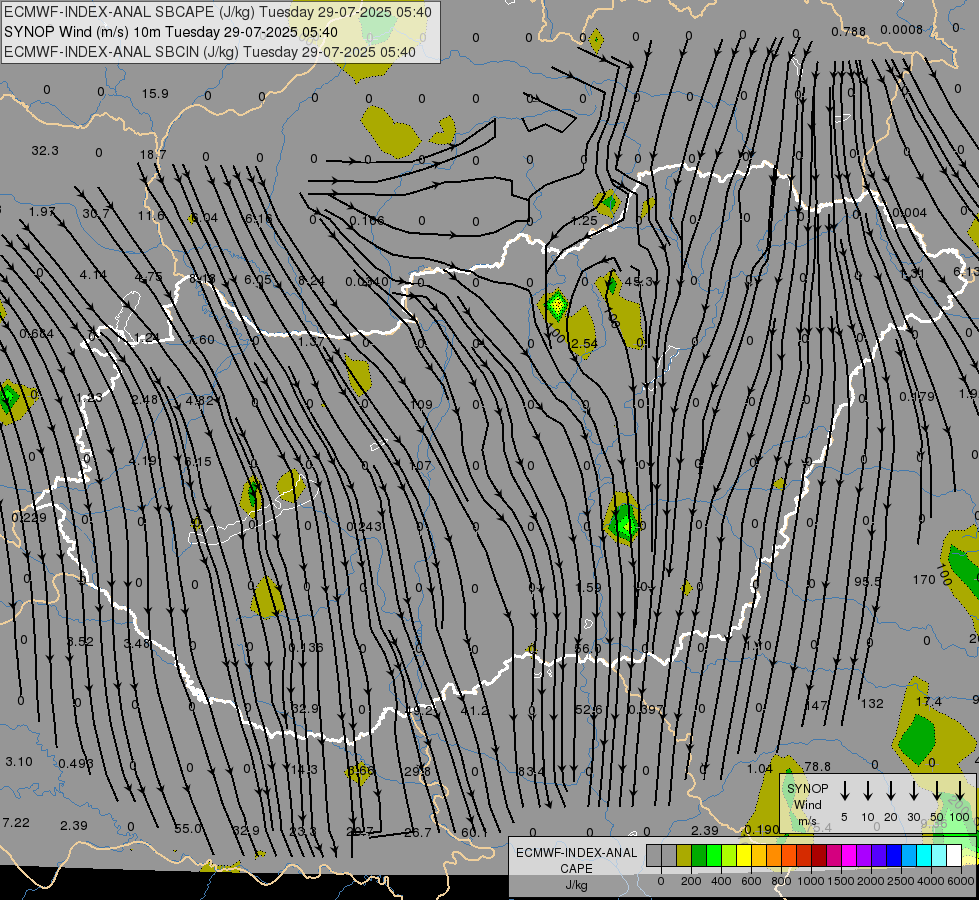
Task: Click the 41.2 grid value
Action: [475, 711]
